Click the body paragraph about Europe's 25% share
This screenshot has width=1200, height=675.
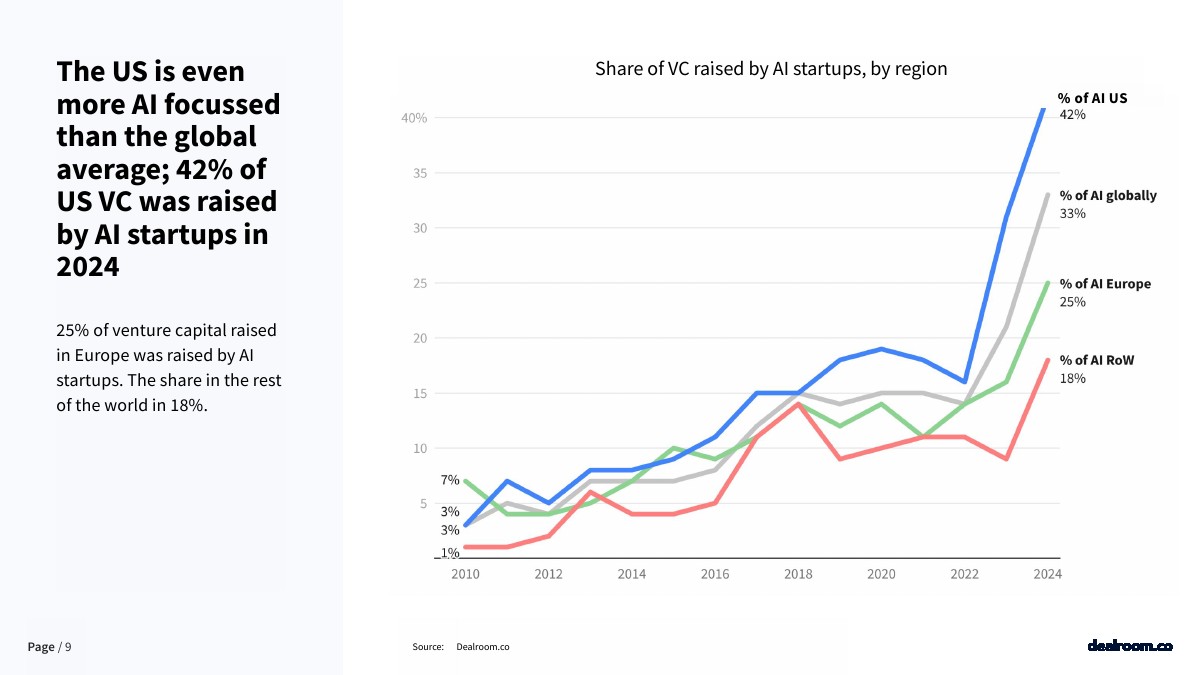point(169,367)
